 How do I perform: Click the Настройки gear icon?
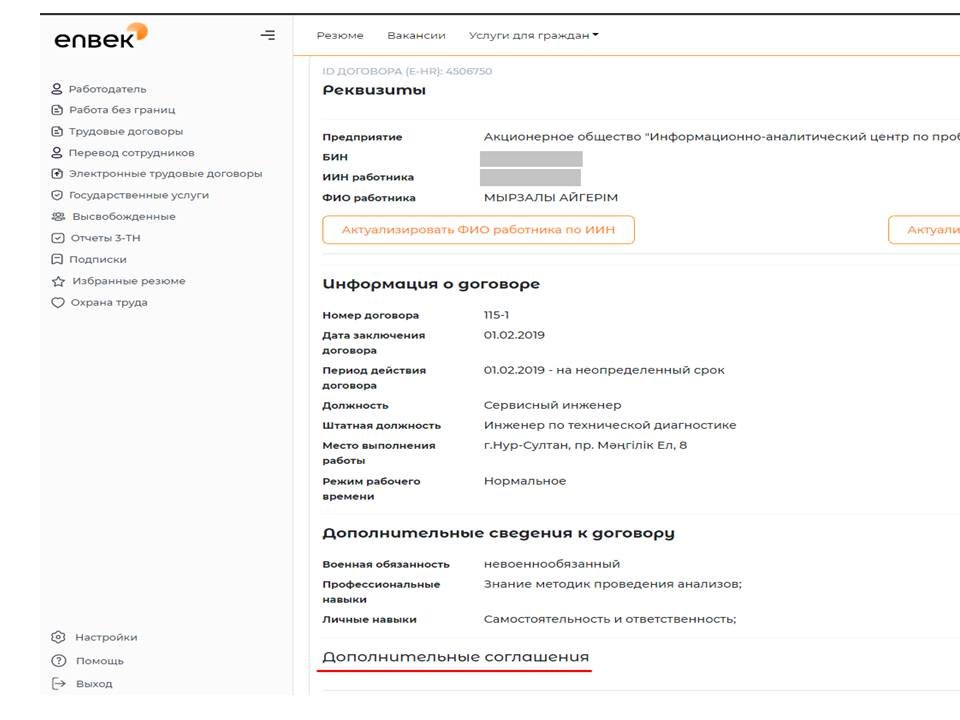pyautogui.click(x=58, y=637)
